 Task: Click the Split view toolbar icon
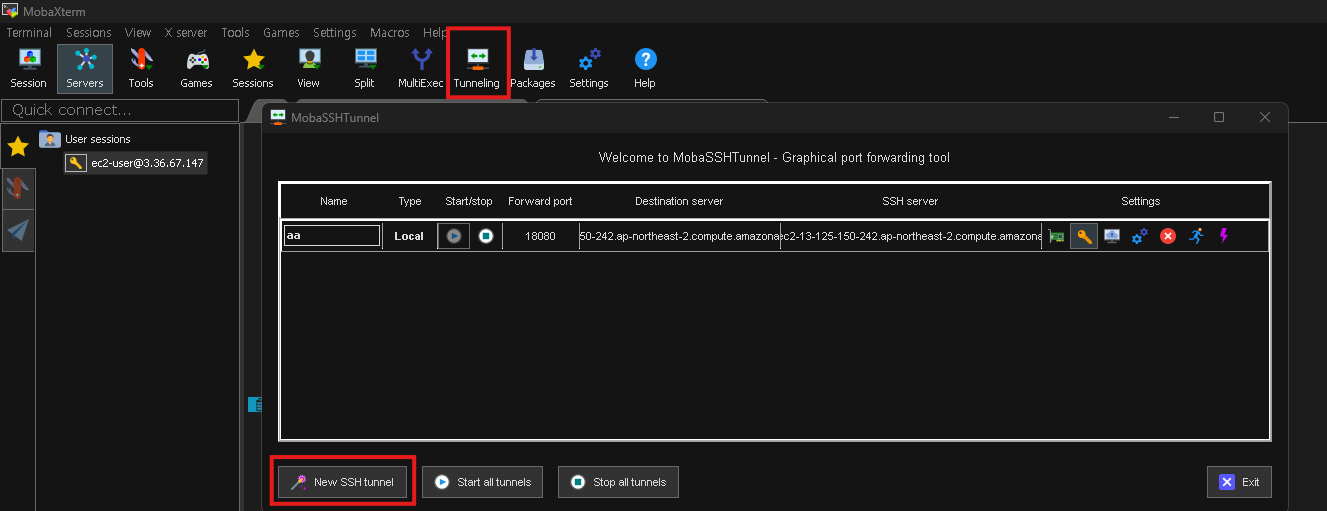point(364,66)
